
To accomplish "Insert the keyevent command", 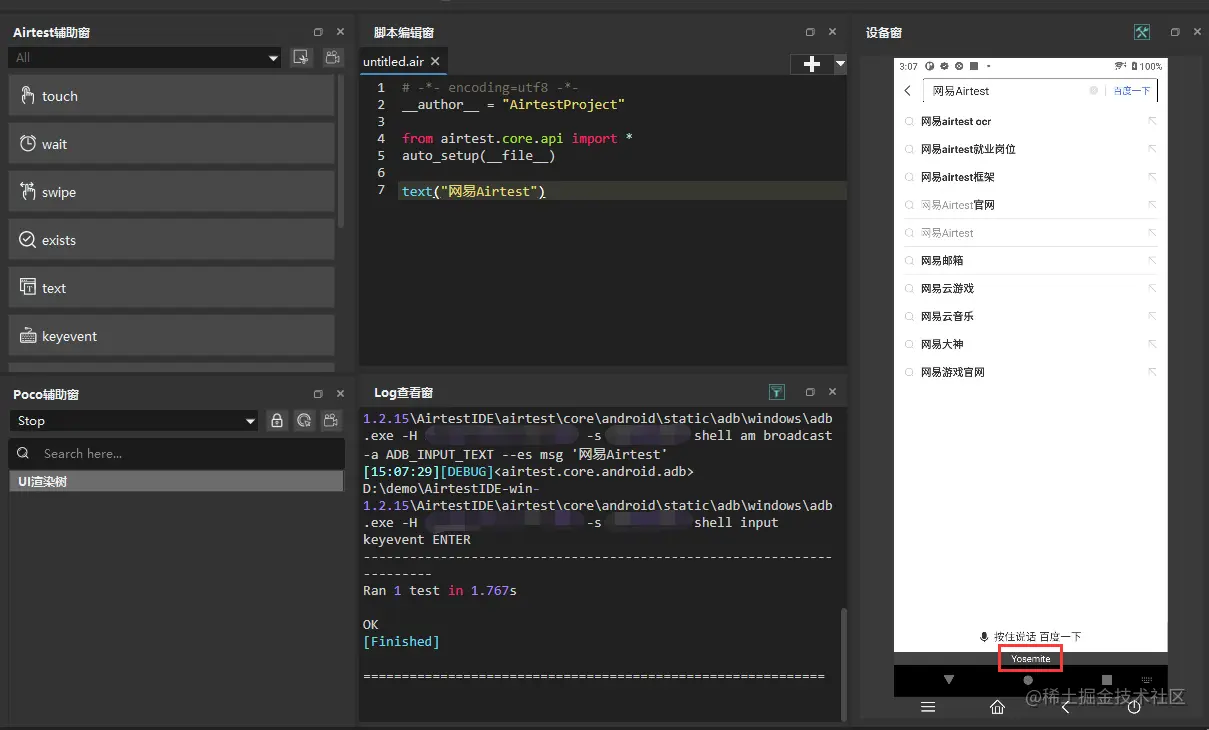I will tap(171, 336).
